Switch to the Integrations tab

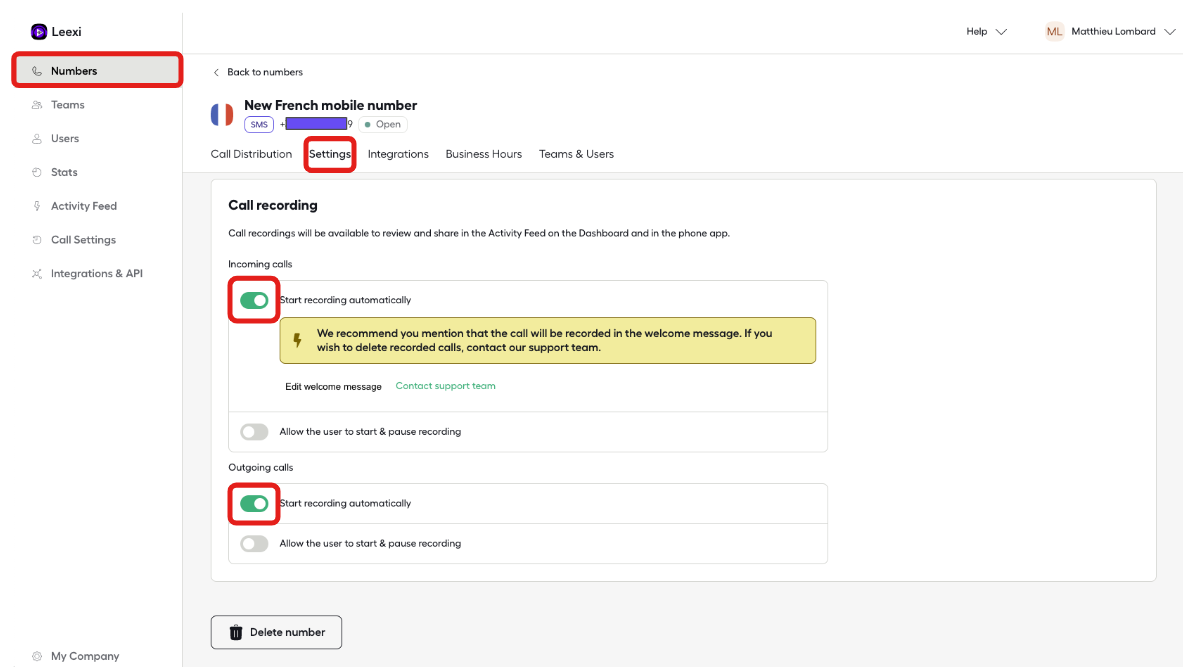click(x=398, y=154)
